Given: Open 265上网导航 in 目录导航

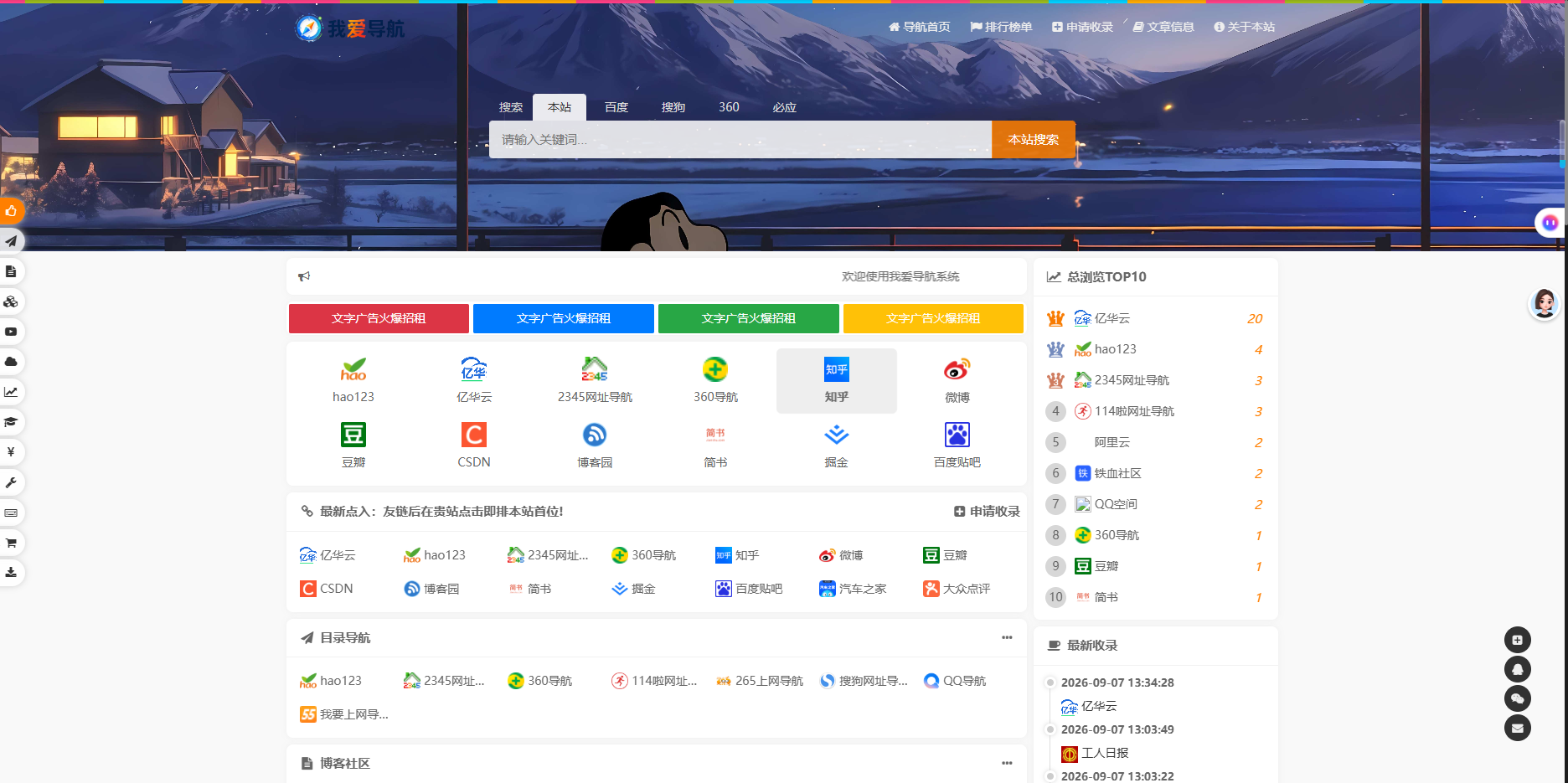Looking at the screenshot, I should tap(760, 681).
